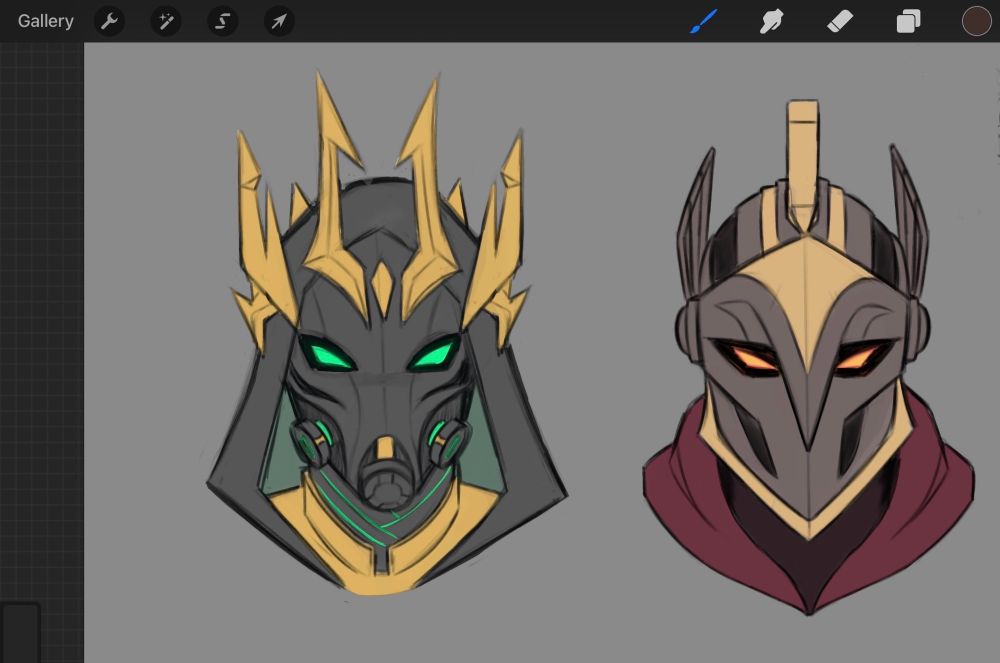Activate the Selection tool
Image resolution: width=1000 pixels, height=663 pixels.
click(x=223, y=21)
